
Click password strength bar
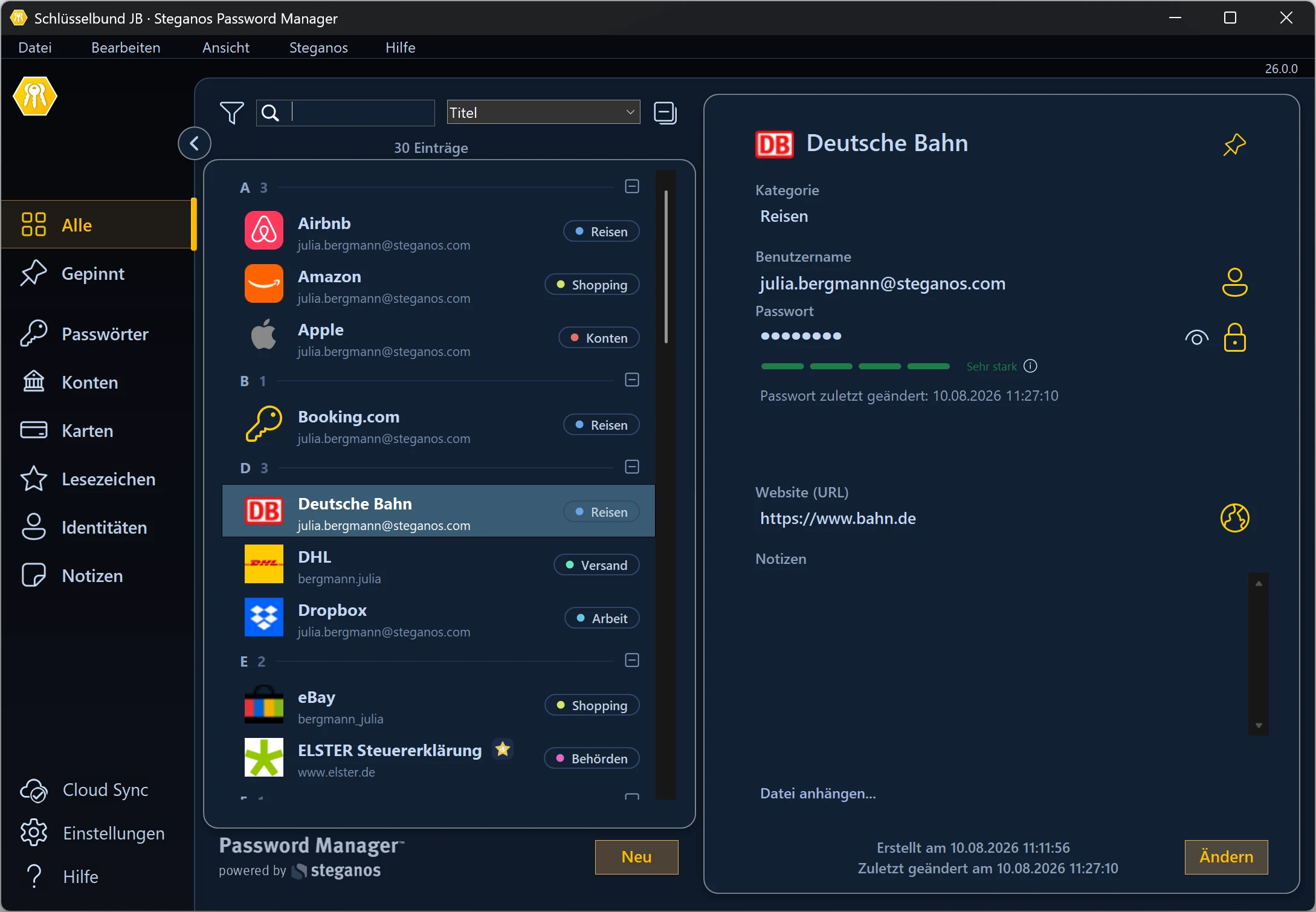855,366
